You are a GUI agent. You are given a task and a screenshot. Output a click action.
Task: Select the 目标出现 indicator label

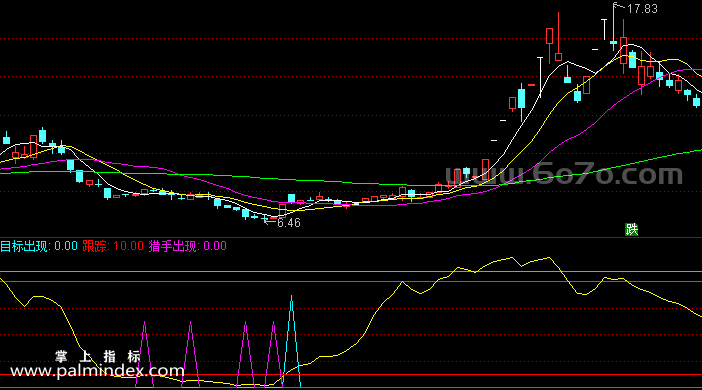pos(25,246)
